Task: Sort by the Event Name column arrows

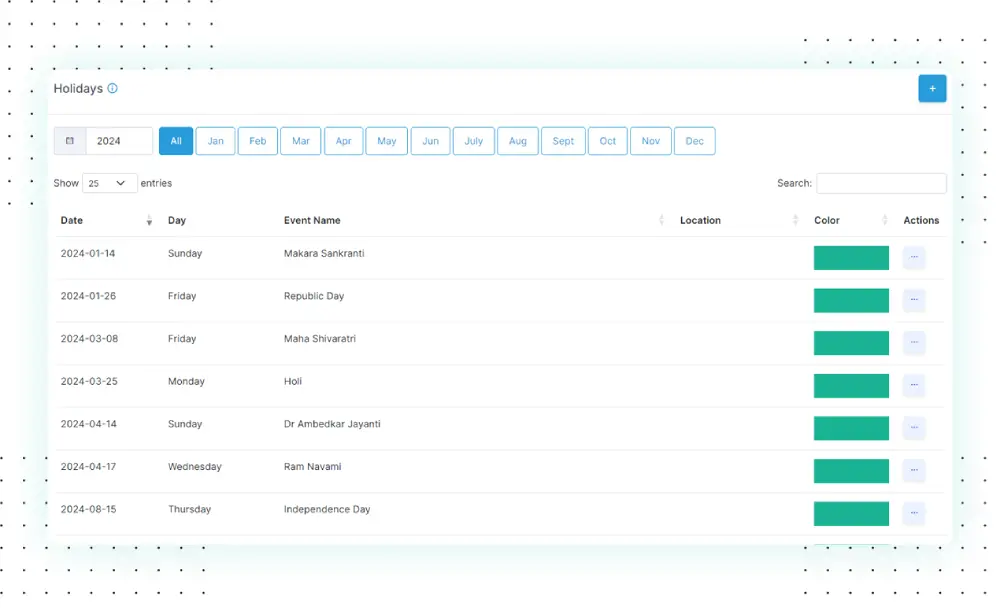Action: tap(661, 220)
